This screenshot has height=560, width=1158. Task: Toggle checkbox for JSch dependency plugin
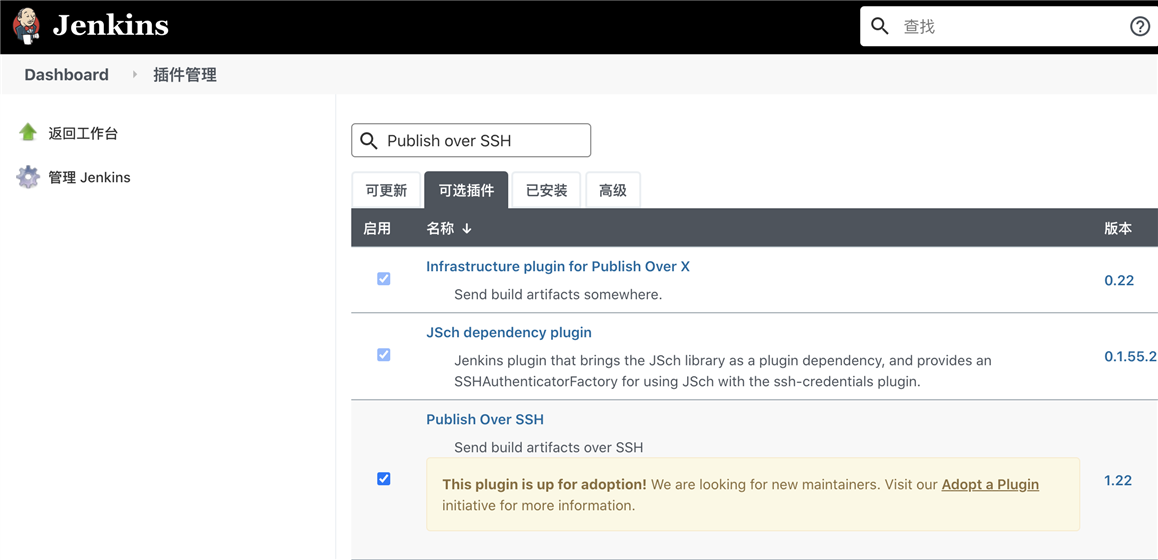tap(383, 355)
